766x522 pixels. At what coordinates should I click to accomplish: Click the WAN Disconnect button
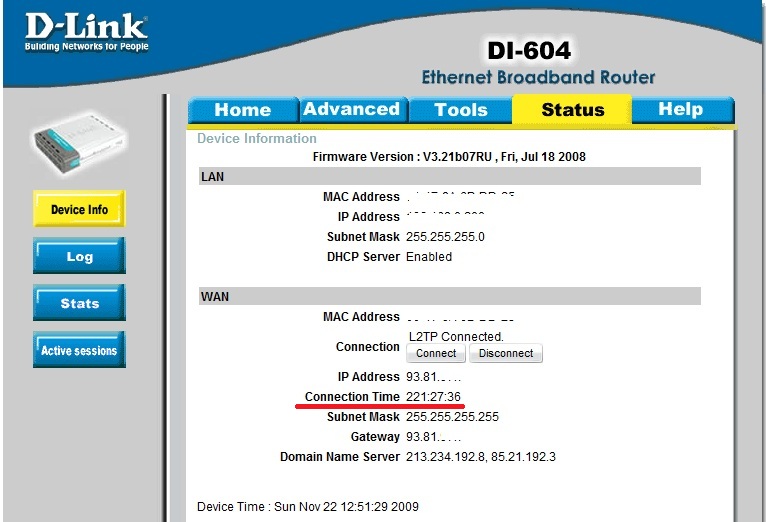click(506, 353)
